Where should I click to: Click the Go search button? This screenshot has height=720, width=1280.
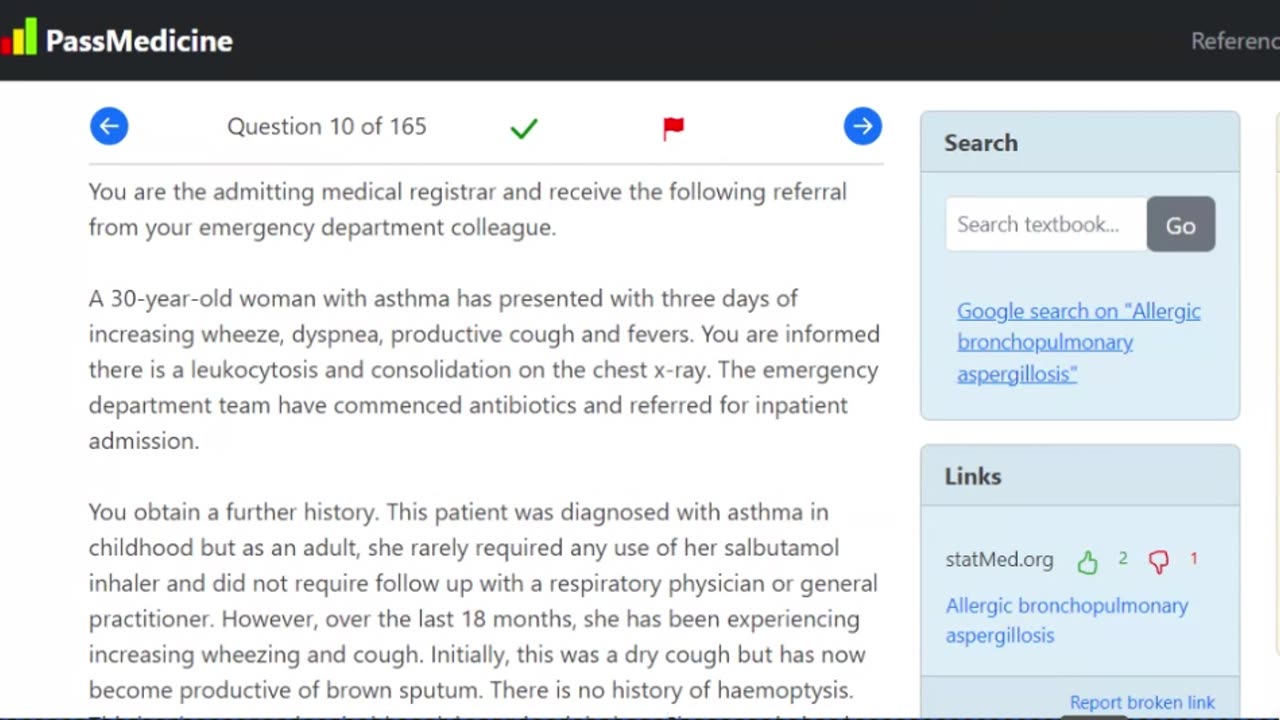pos(1180,224)
